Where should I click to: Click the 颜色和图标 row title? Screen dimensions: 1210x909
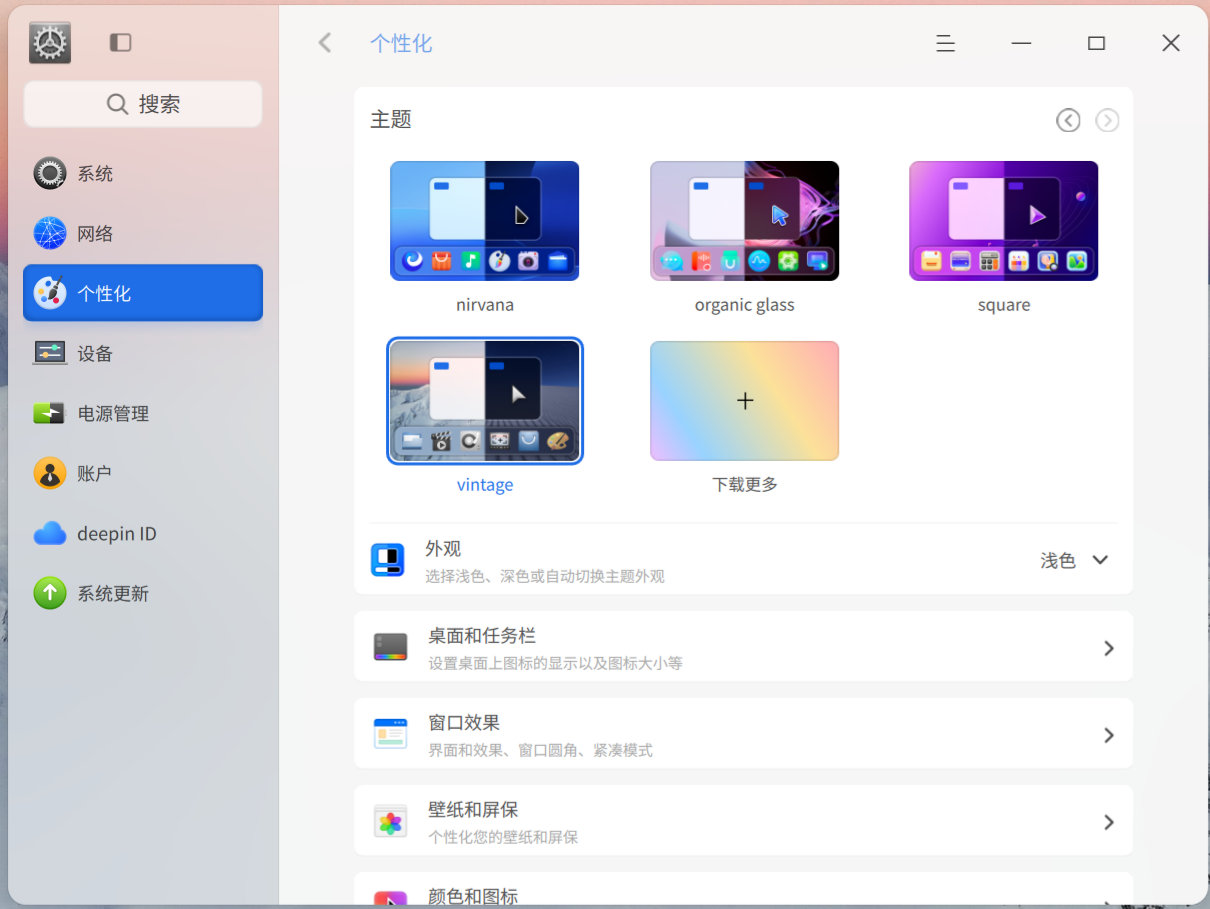pos(473,896)
